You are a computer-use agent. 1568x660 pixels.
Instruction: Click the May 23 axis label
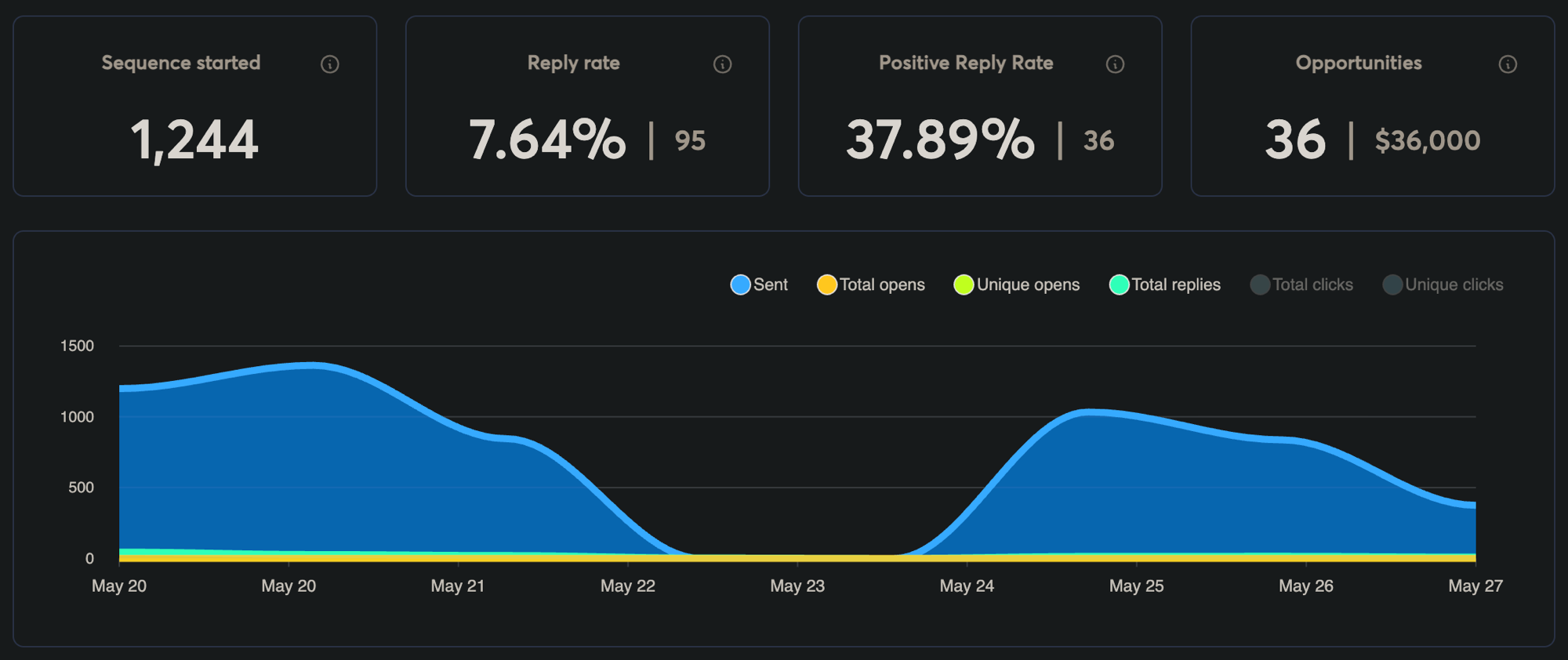click(797, 586)
